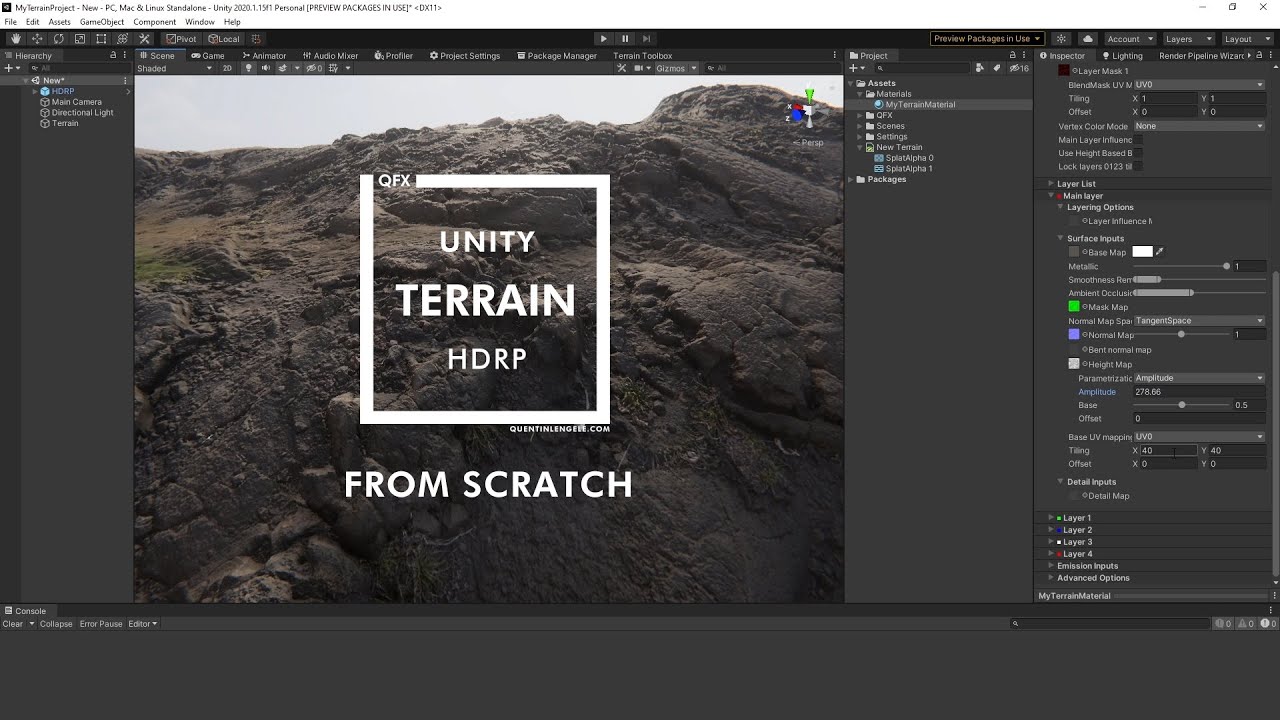Select the Scale tool
The image size is (1280, 720).
pos(80,39)
